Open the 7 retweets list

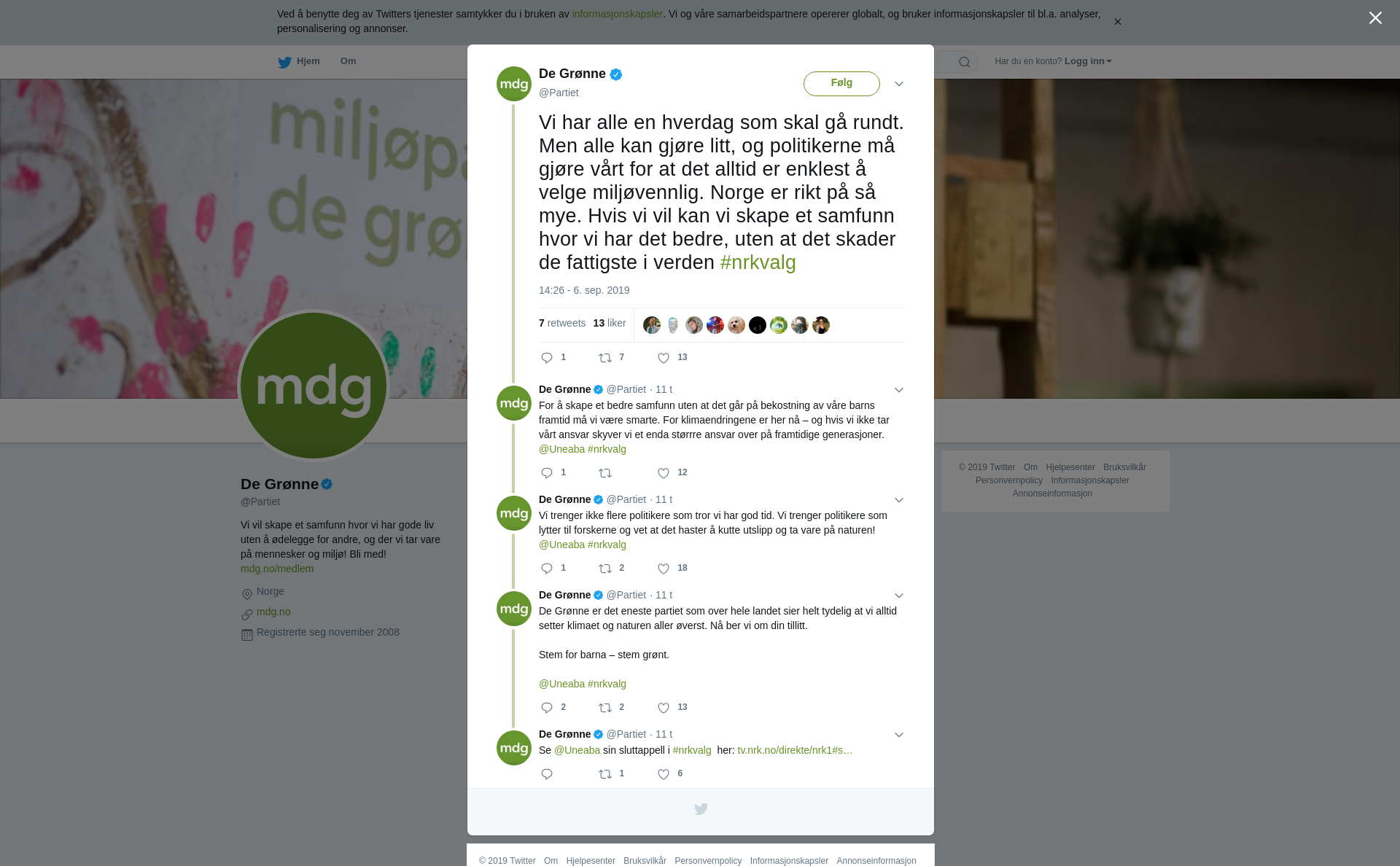(x=562, y=323)
